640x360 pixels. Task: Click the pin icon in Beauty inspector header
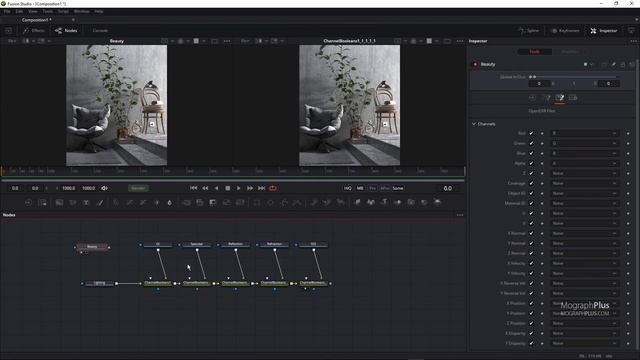click(613, 64)
